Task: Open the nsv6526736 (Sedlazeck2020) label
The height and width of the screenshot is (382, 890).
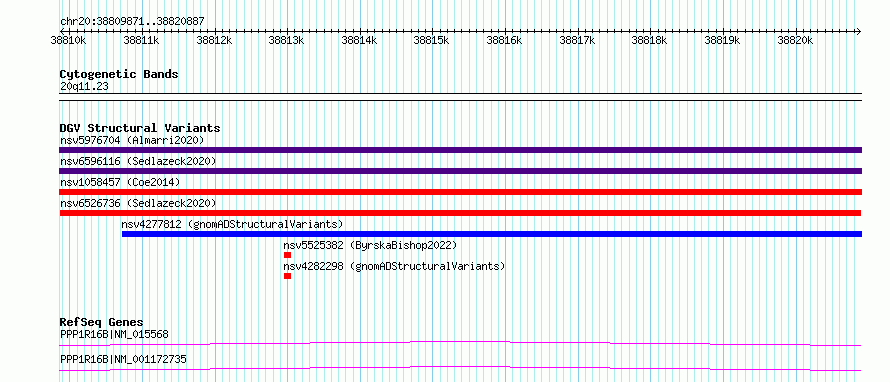Action: point(138,203)
